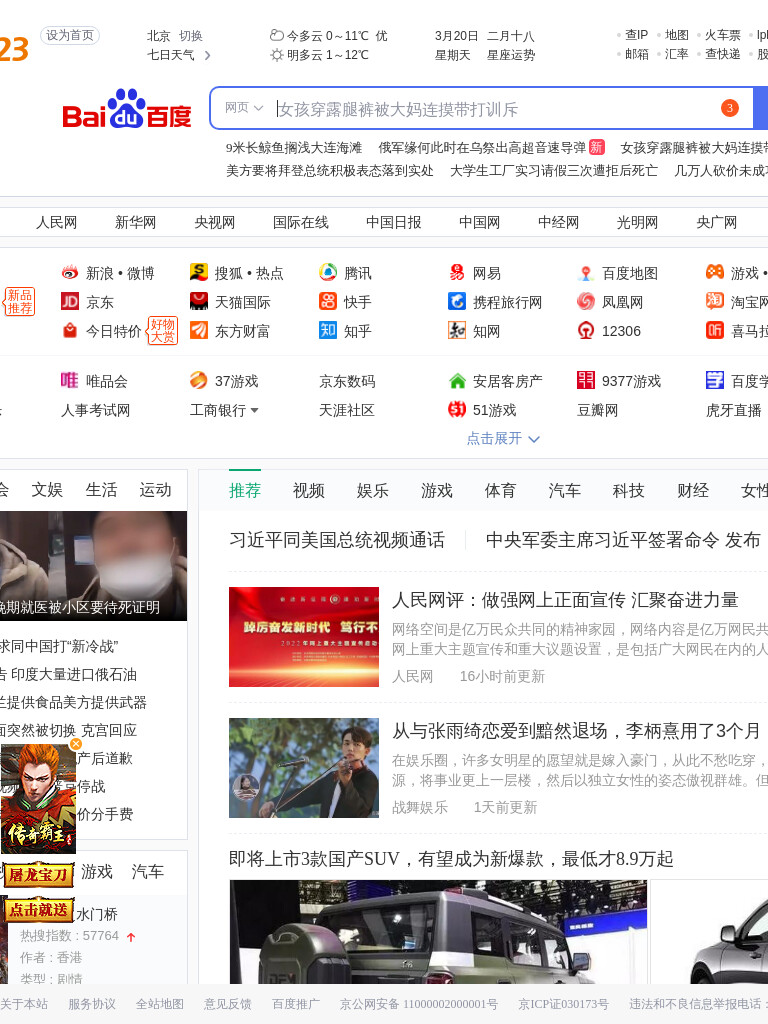The image size is (768, 1024).
Task: Open the 星座运势 link
Action: (511, 56)
